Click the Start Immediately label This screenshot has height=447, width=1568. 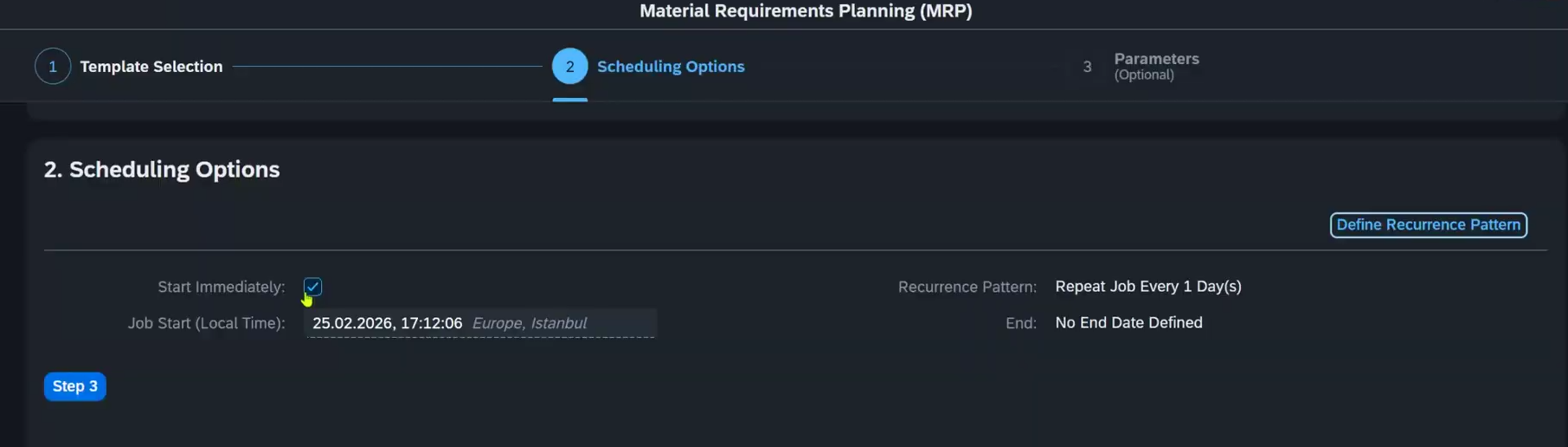(x=221, y=287)
